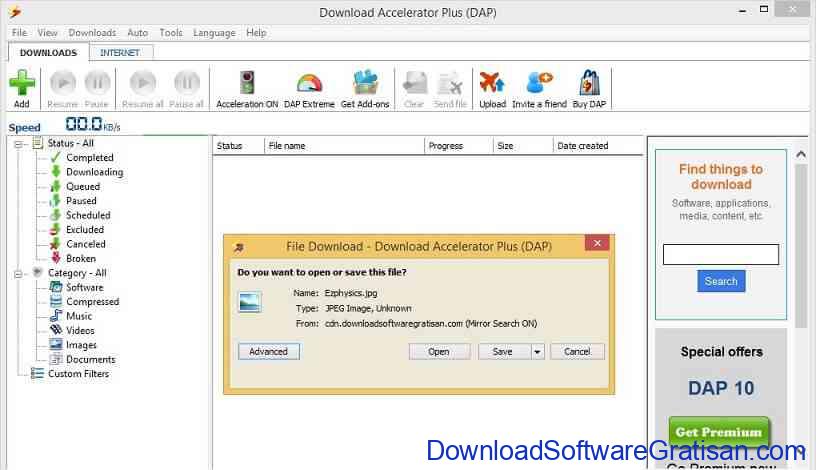Open the Auto menu
The image size is (816, 470).
(137, 33)
